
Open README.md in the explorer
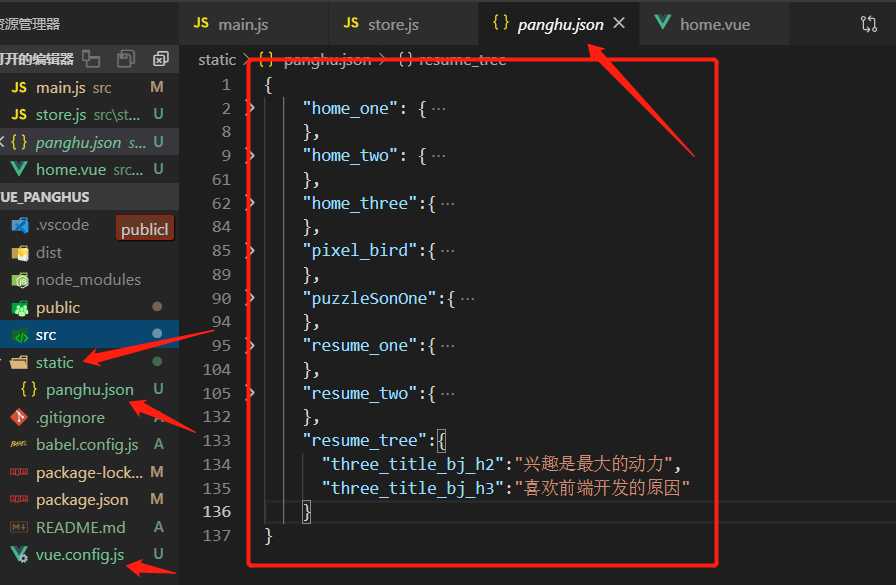coord(89,527)
